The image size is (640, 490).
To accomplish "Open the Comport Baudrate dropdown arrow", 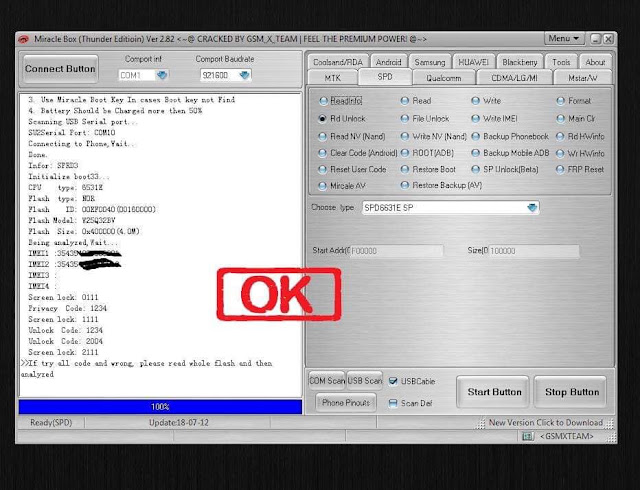I will tap(244, 75).
